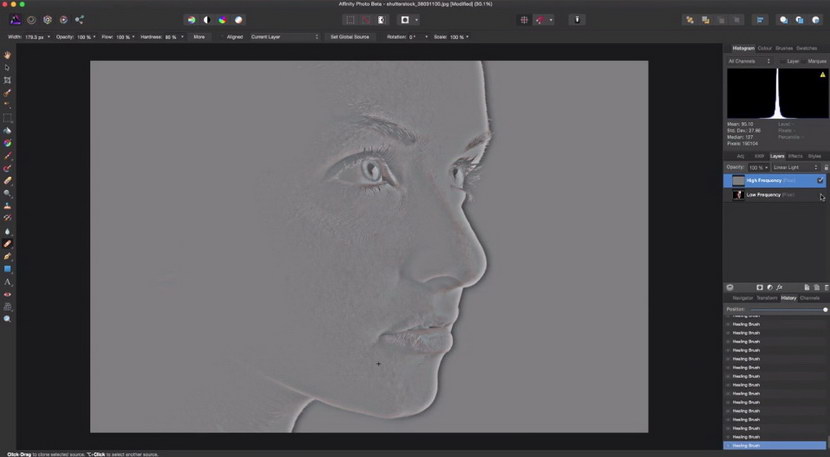The image size is (830, 457).
Task: Select the Rectangle shape tool
Action: pos(7,270)
